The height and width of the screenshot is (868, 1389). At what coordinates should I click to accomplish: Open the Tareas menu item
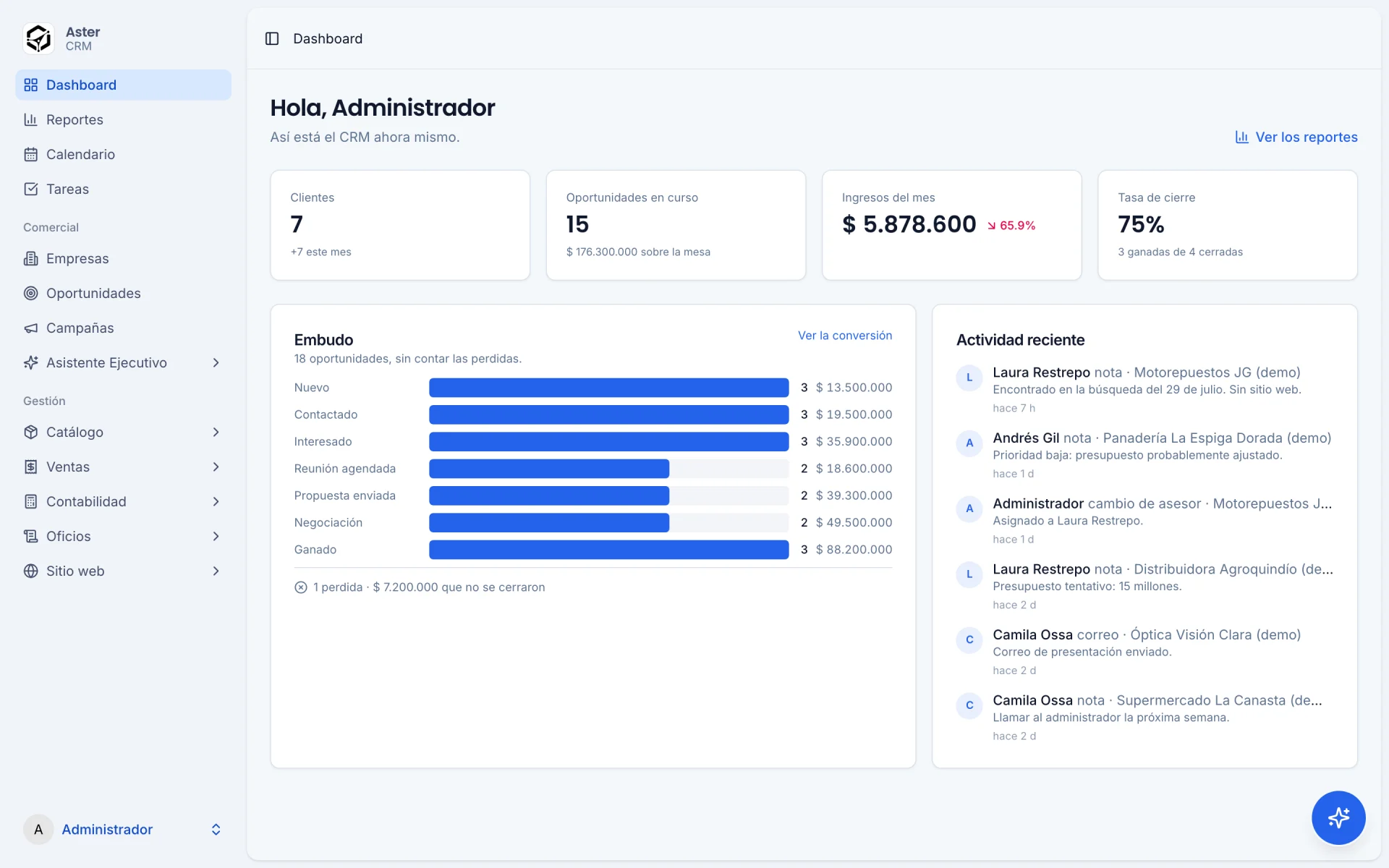(123, 189)
